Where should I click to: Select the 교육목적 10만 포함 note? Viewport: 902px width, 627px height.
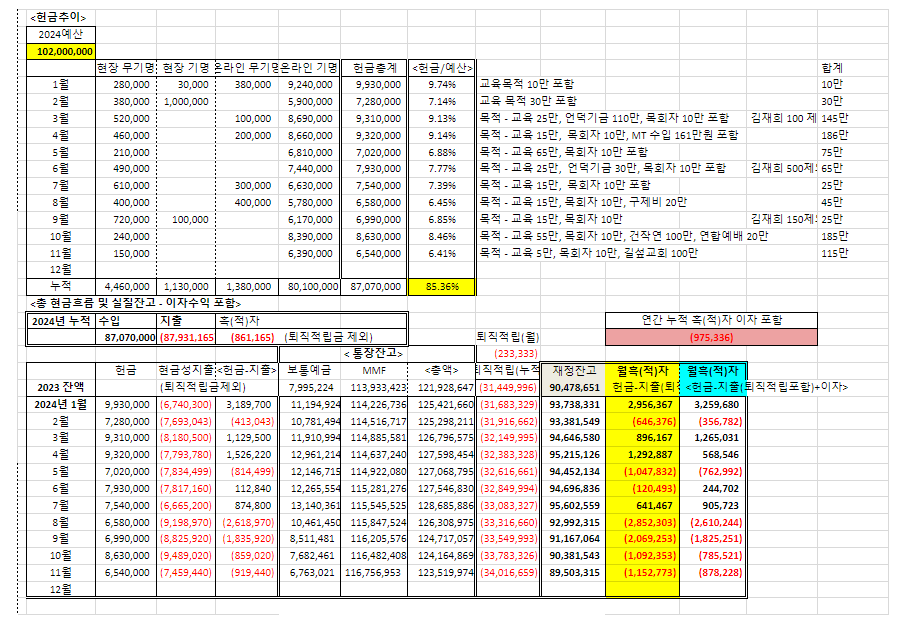pos(526,85)
